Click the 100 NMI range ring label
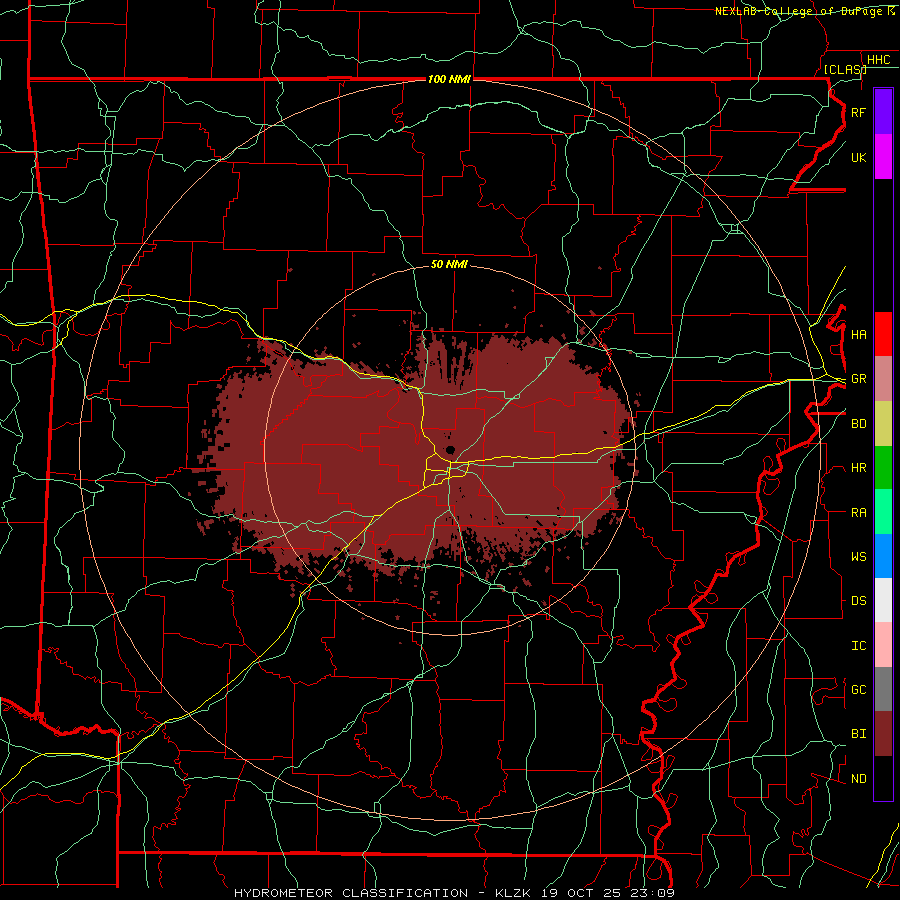 [449, 79]
